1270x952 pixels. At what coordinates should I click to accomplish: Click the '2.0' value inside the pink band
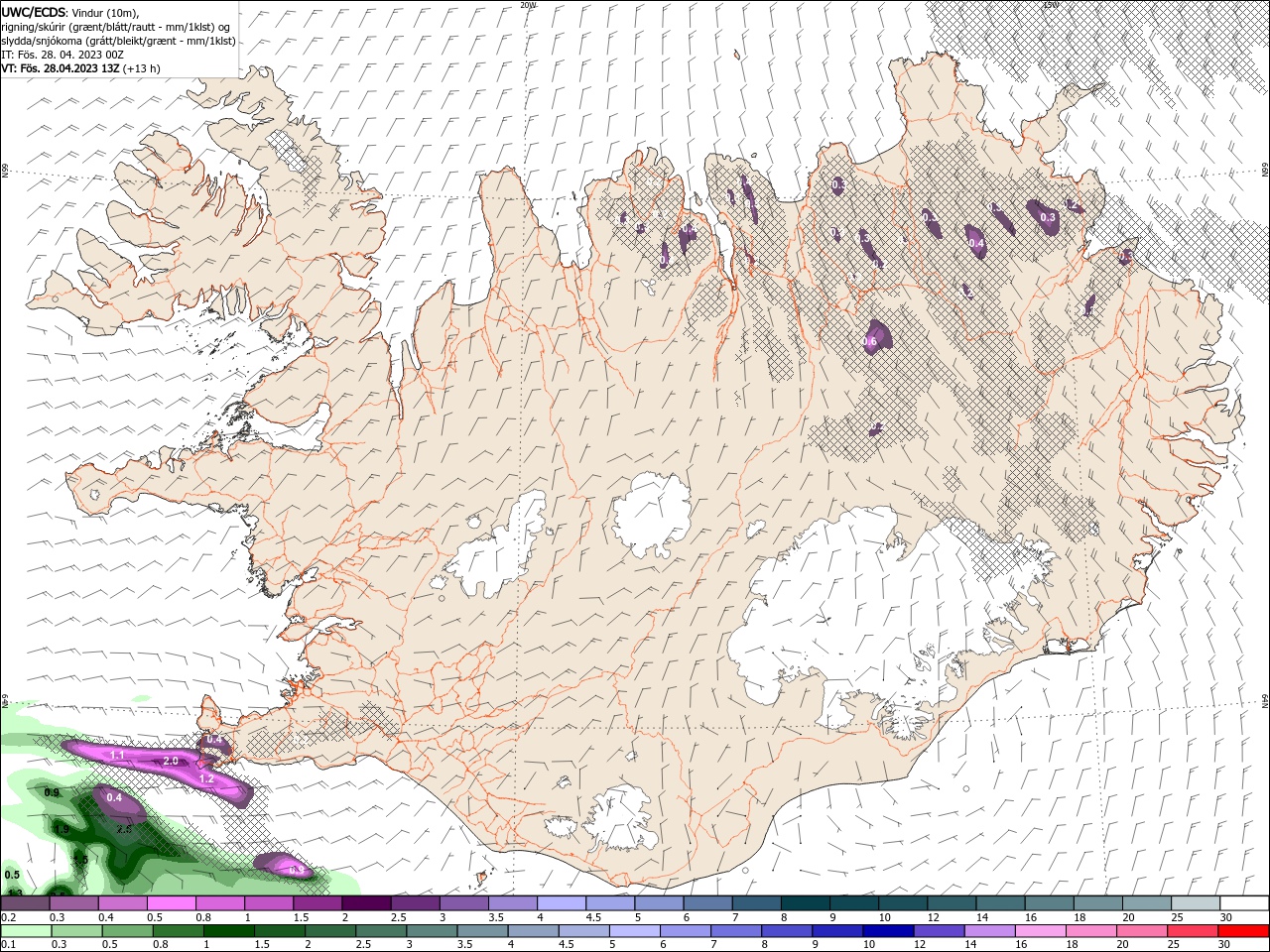pos(170,761)
